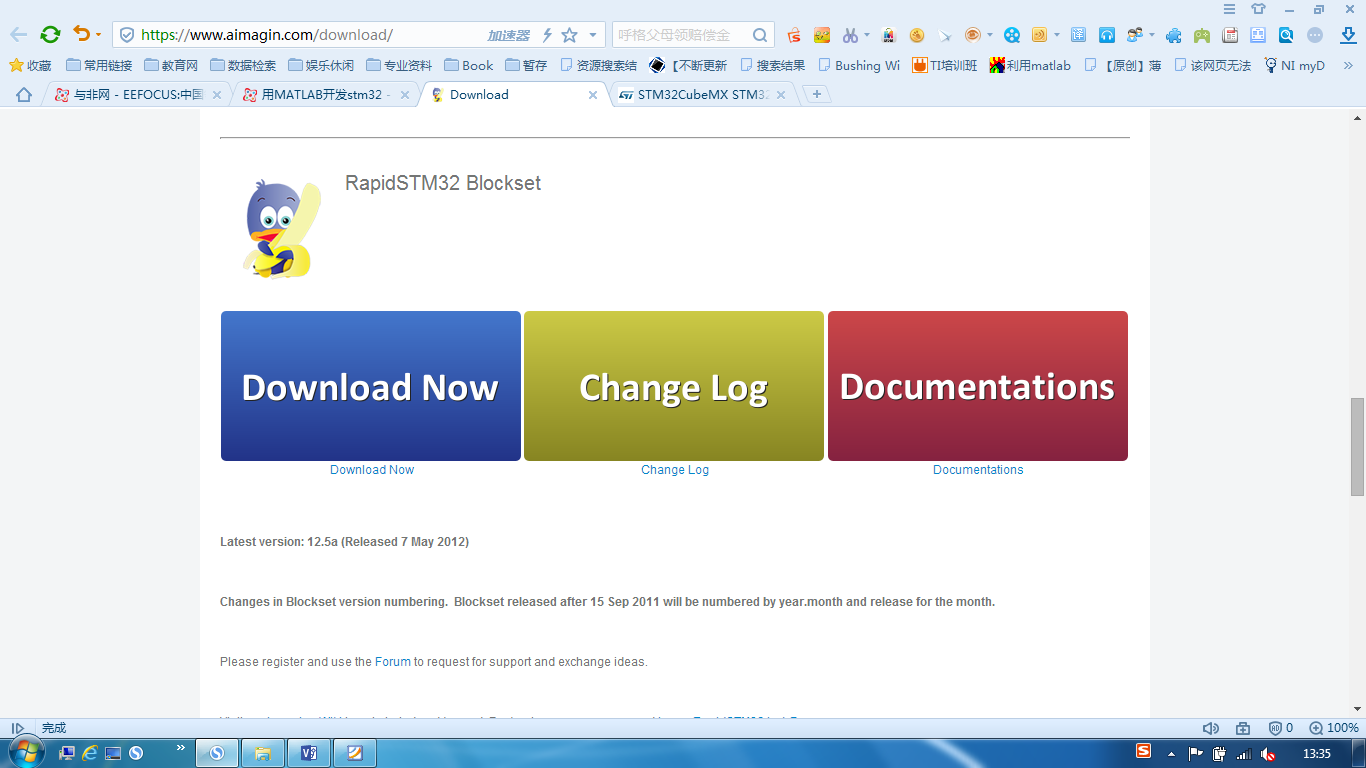Open the Book bookmark folder
This screenshot has height=768, width=1366.
tap(469, 65)
